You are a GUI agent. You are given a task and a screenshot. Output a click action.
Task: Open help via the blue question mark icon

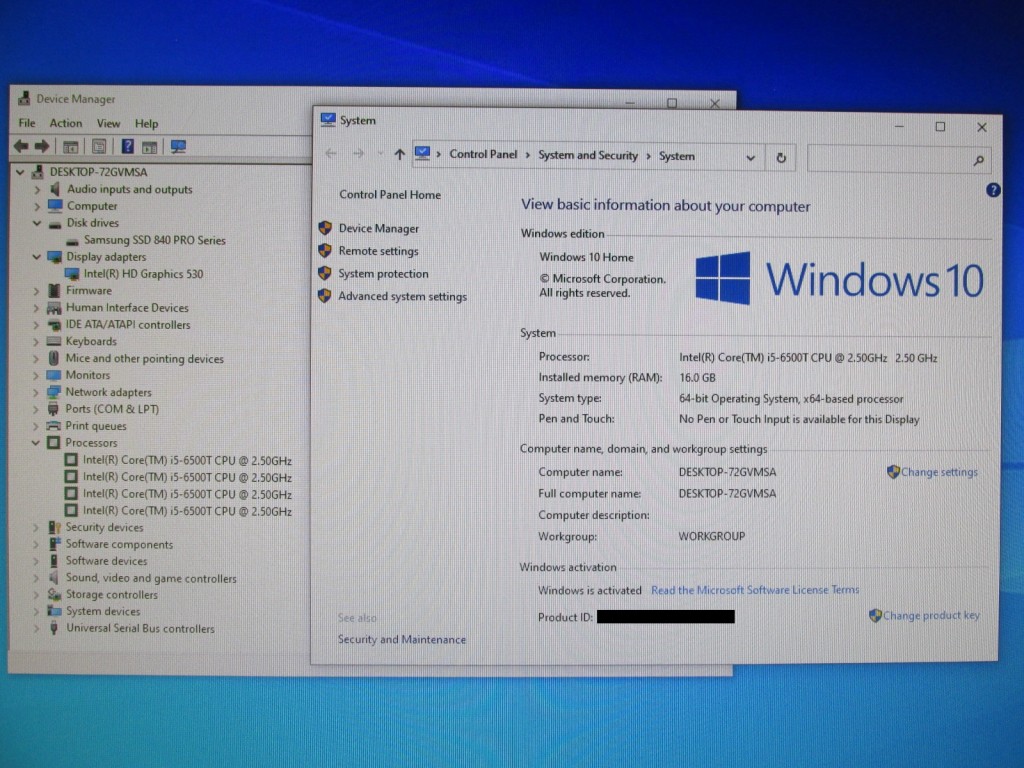coord(993,190)
